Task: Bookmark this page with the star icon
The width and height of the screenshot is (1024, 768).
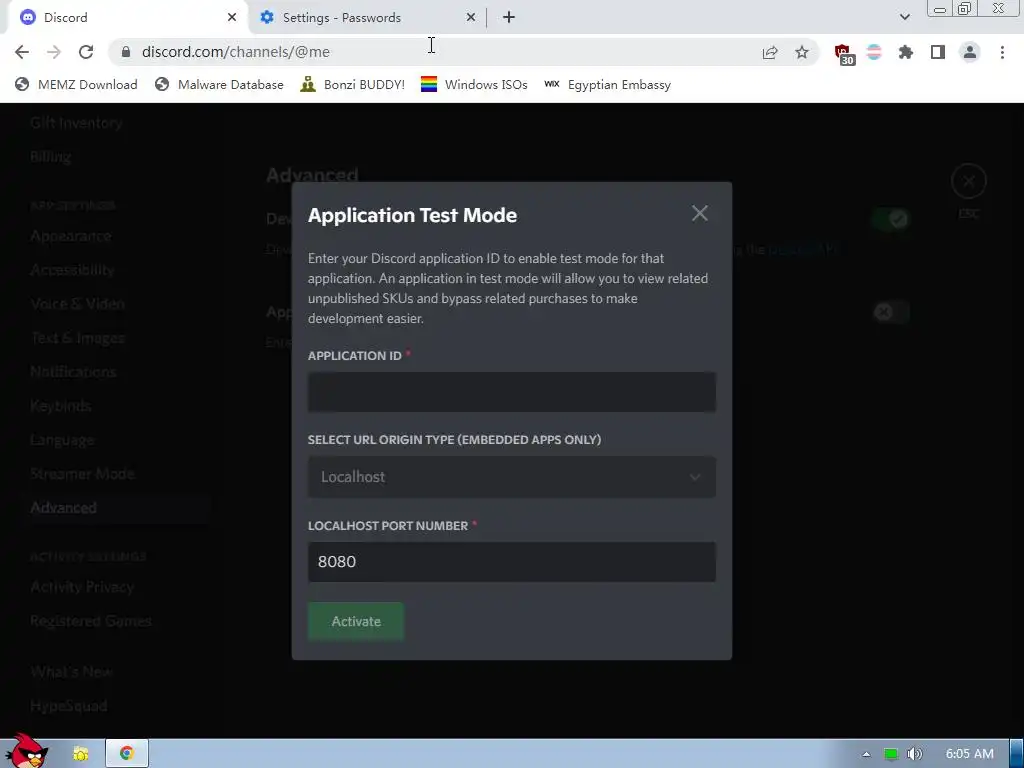Action: tap(802, 52)
